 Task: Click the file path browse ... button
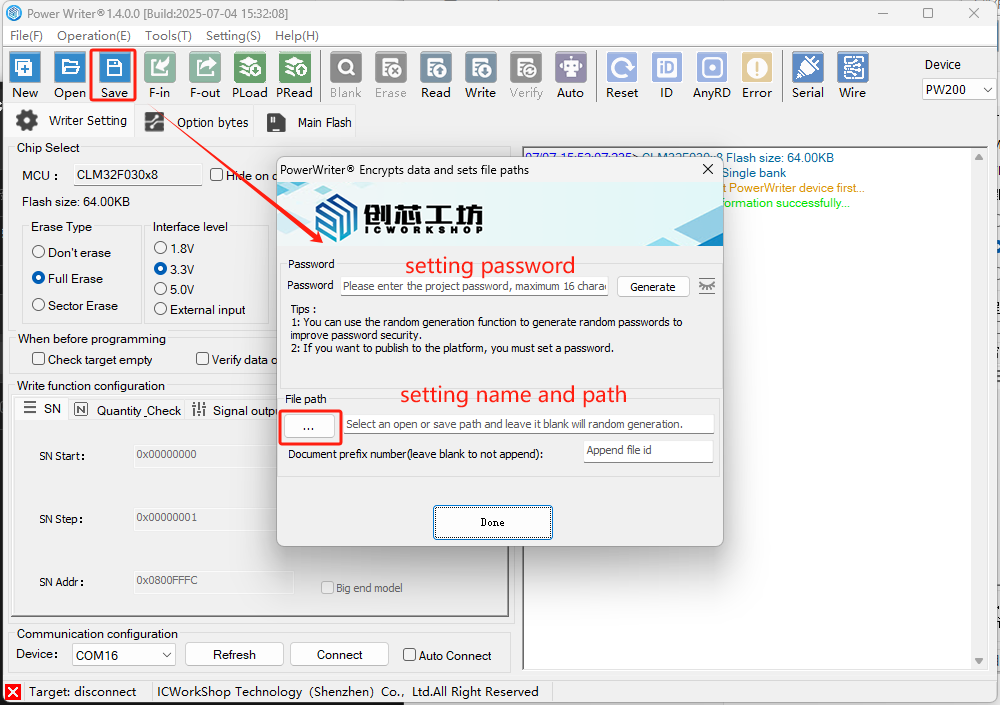[309, 426]
